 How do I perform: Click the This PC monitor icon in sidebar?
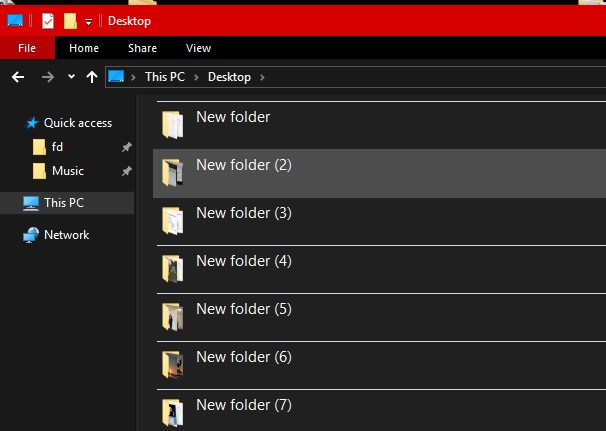[x=31, y=203]
